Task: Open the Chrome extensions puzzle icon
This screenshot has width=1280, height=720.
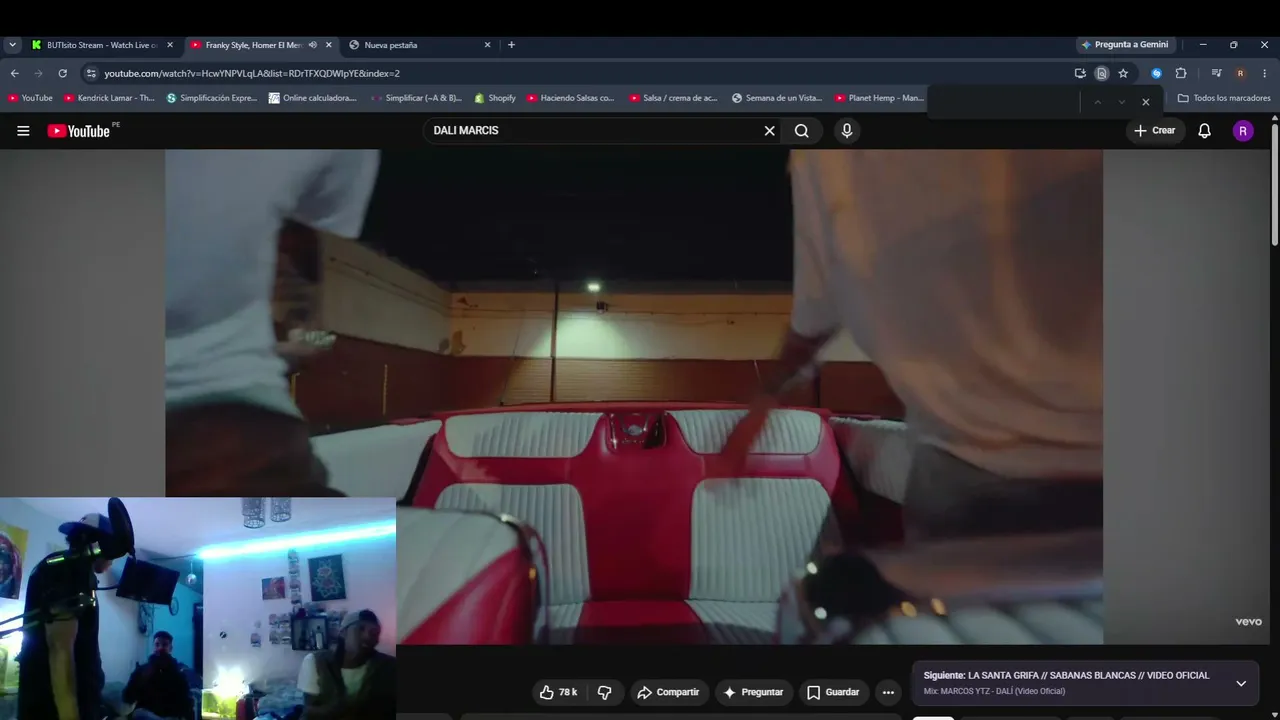Action: coord(1181,73)
